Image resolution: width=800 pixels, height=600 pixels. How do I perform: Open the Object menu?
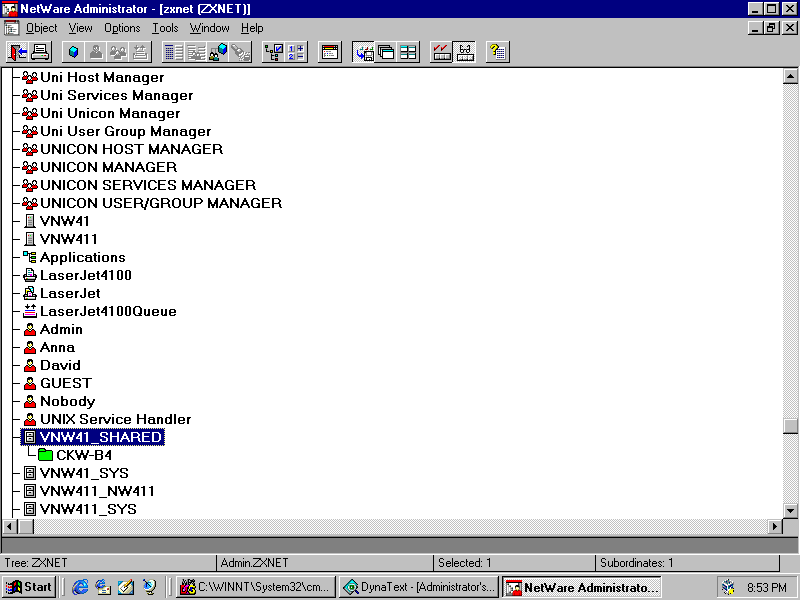[x=41, y=28]
